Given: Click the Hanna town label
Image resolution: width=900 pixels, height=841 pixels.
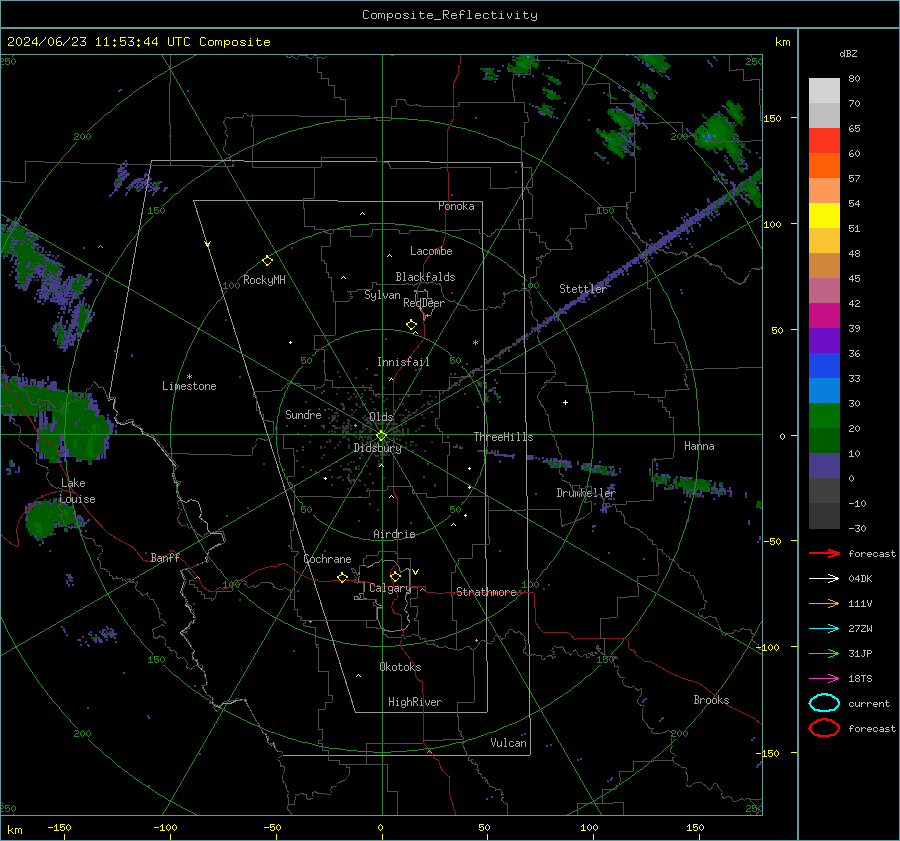Looking at the screenshot, I should tap(699, 446).
